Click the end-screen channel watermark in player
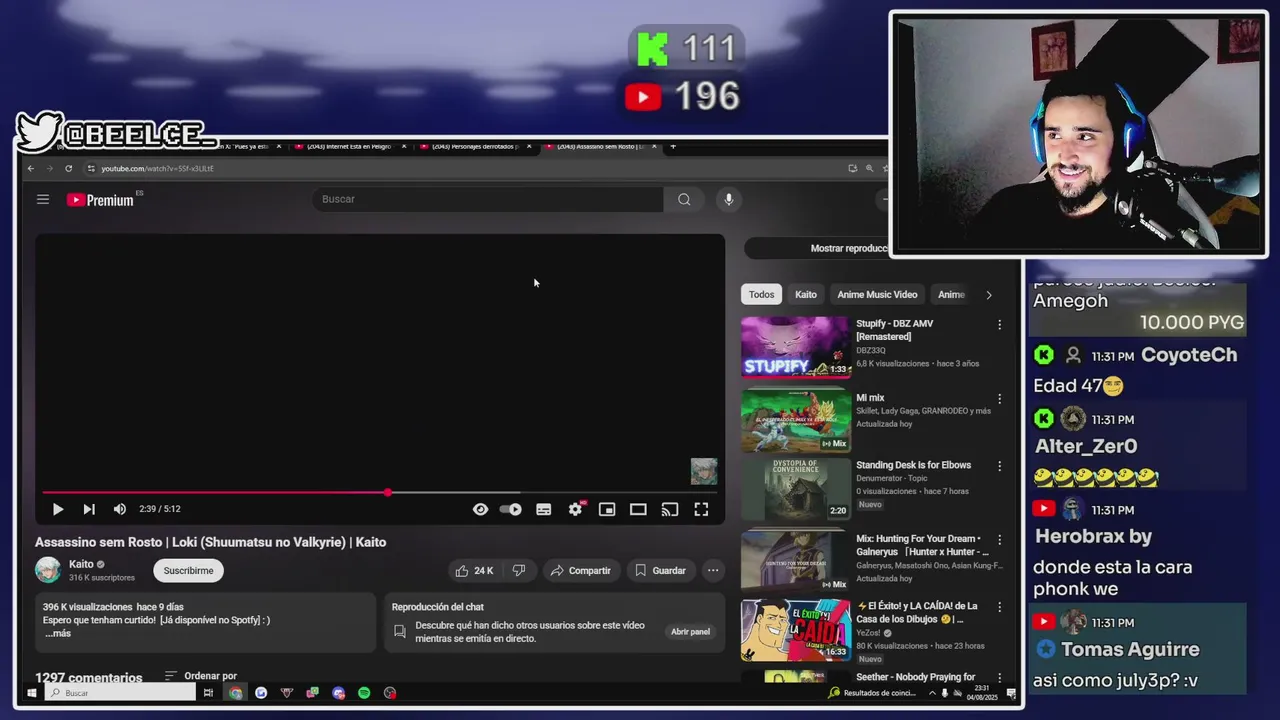Image resolution: width=1280 pixels, height=720 pixels. [704, 471]
